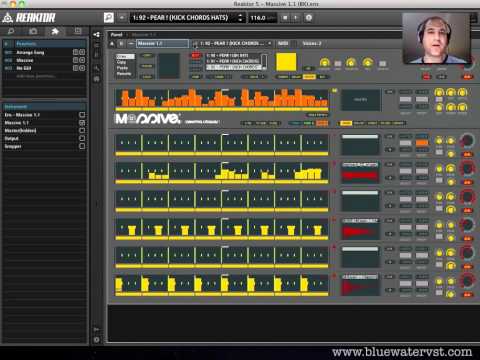Click the structure view icon on the vertical strip

click(97, 35)
